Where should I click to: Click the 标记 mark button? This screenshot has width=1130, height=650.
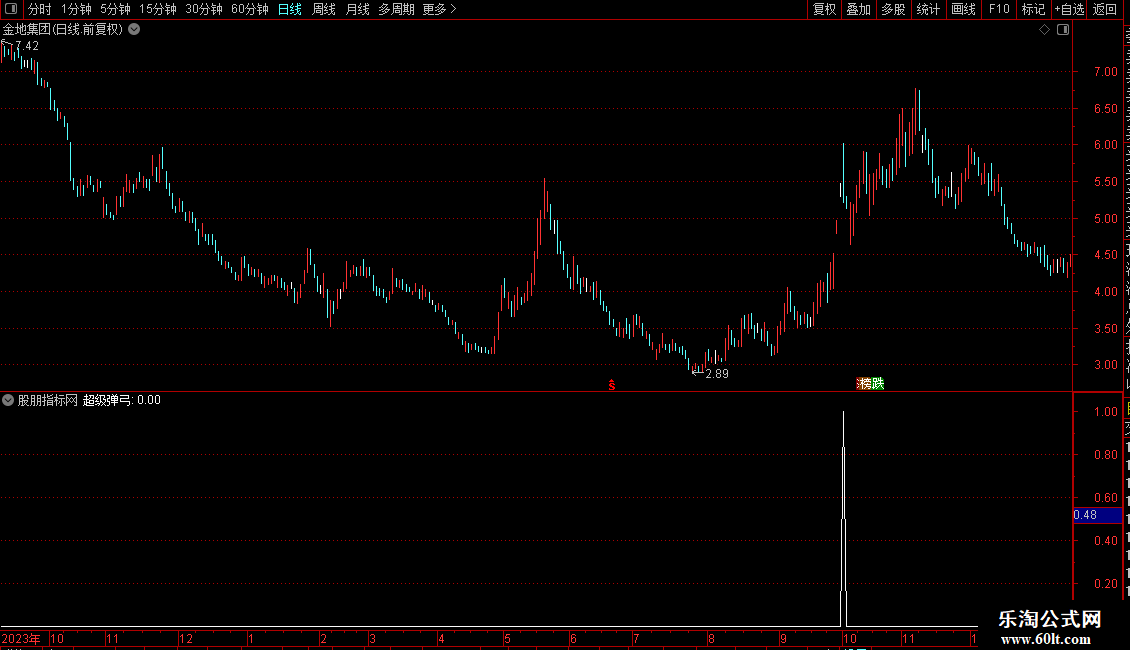coord(1033,9)
